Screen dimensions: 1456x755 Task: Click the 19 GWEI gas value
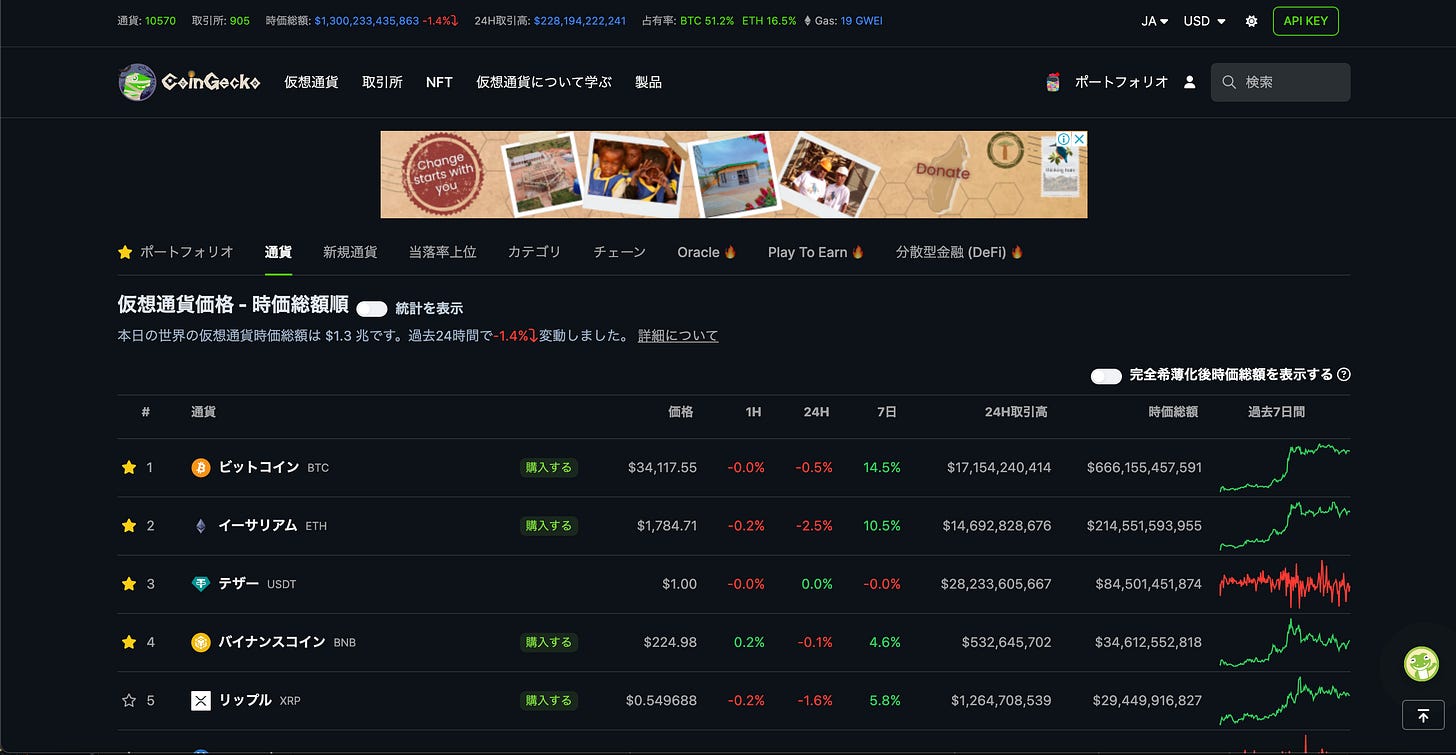861,21
